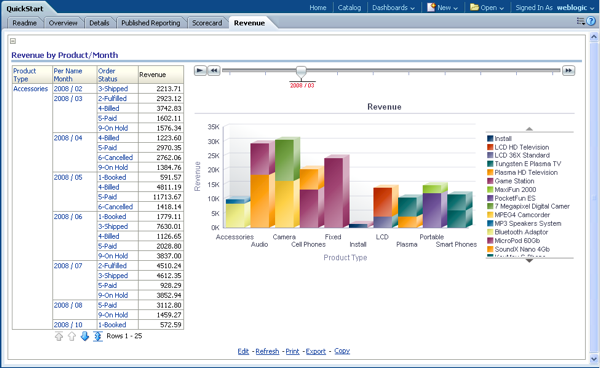Switch to the Details tab
The width and height of the screenshot is (600, 368).
coord(99,23)
